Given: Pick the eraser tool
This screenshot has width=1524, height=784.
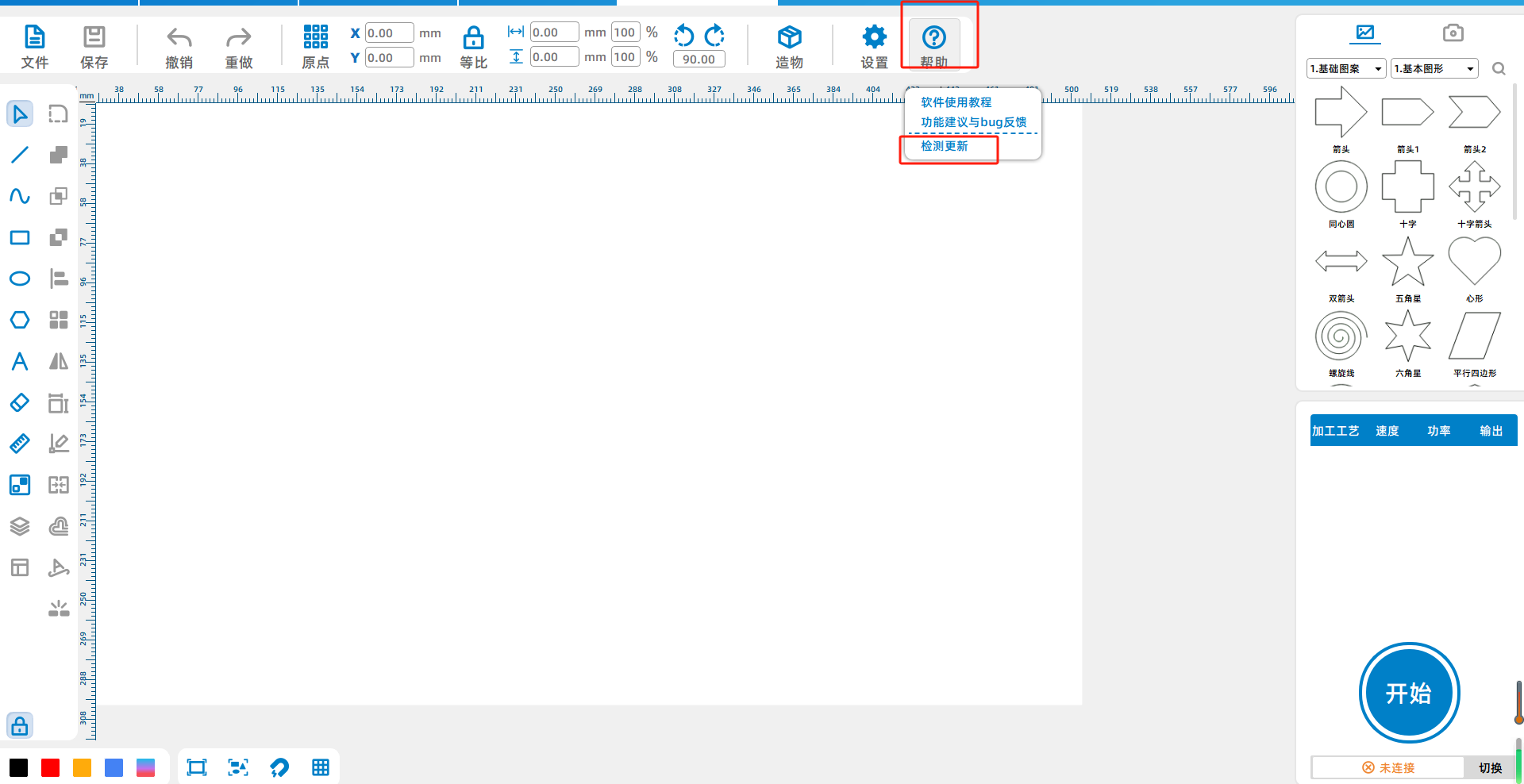Looking at the screenshot, I should (20, 402).
